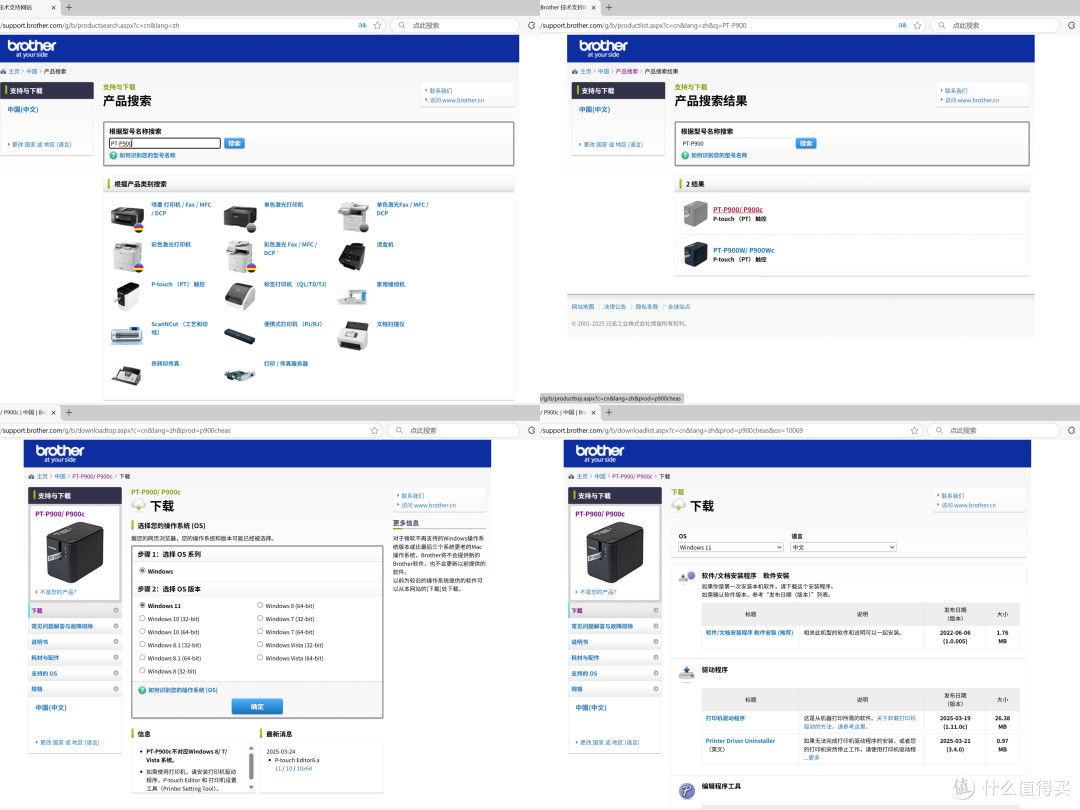Click the thermal transfer fax image on the product search page
Image resolution: width=1080 pixels, height=810 pixels.
pyautogui.click(x=127, y=375)
